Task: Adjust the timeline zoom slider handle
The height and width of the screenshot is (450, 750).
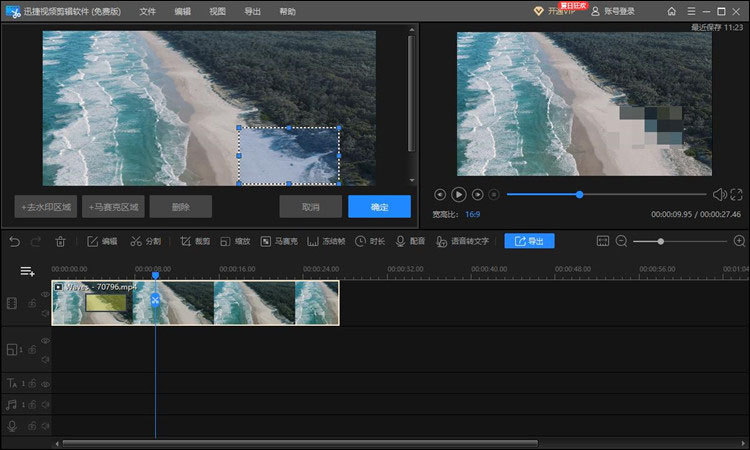Action: tap(661, 241)
